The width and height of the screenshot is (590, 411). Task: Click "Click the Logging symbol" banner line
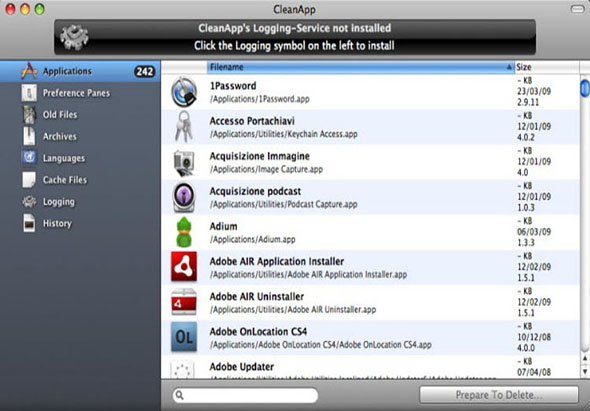coord(294,46)
